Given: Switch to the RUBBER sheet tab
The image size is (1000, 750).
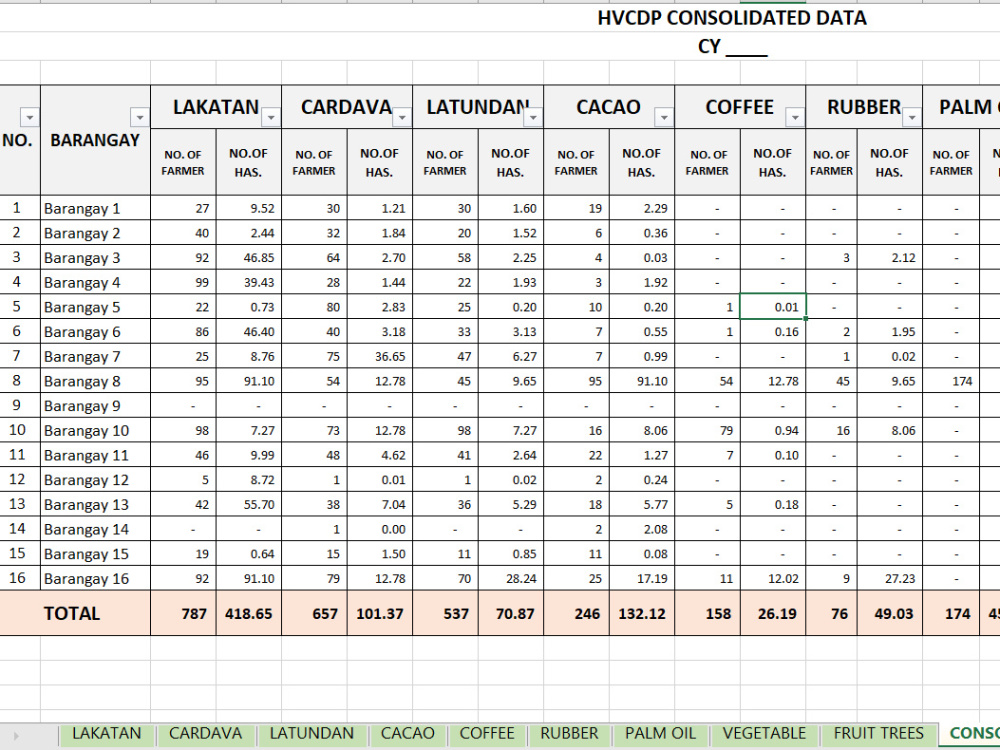Looking at the screenshot, I should (569, 734).
